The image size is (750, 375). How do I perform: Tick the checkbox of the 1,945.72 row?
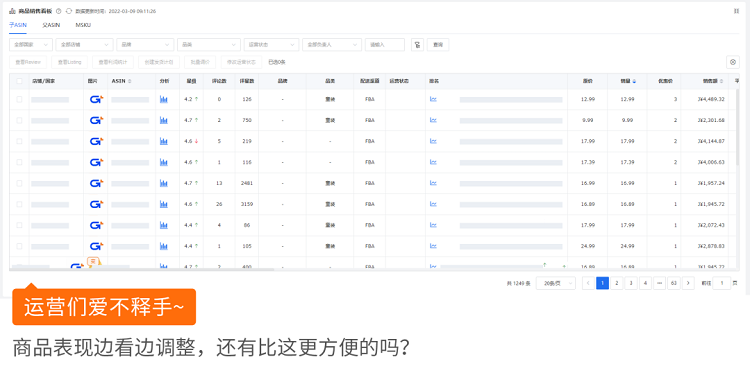click(19, 204)
